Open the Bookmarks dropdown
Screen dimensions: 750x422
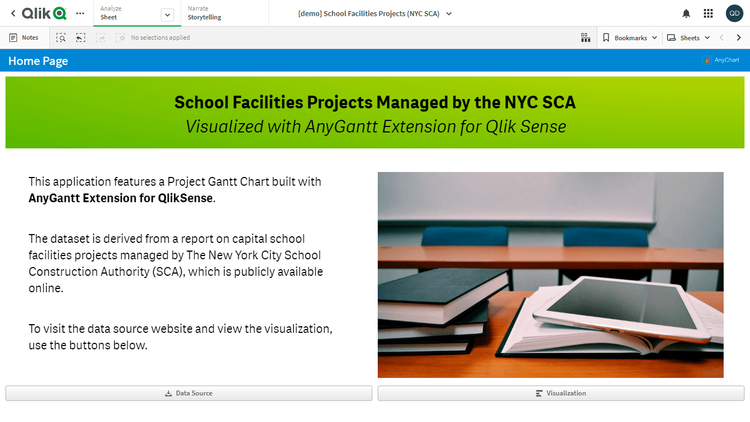[630, 37]
